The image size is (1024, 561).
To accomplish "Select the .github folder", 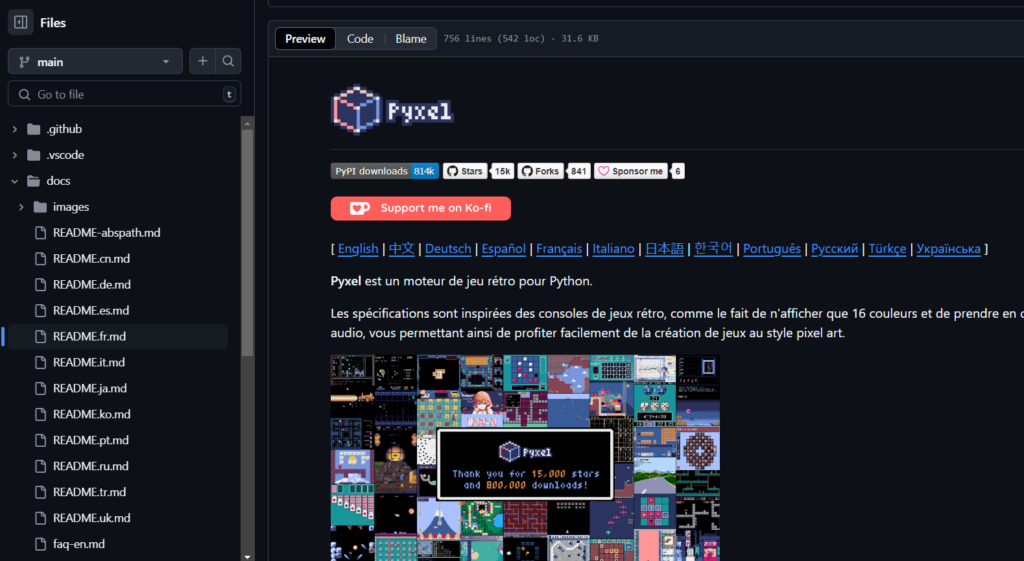I will pos(64,129).
